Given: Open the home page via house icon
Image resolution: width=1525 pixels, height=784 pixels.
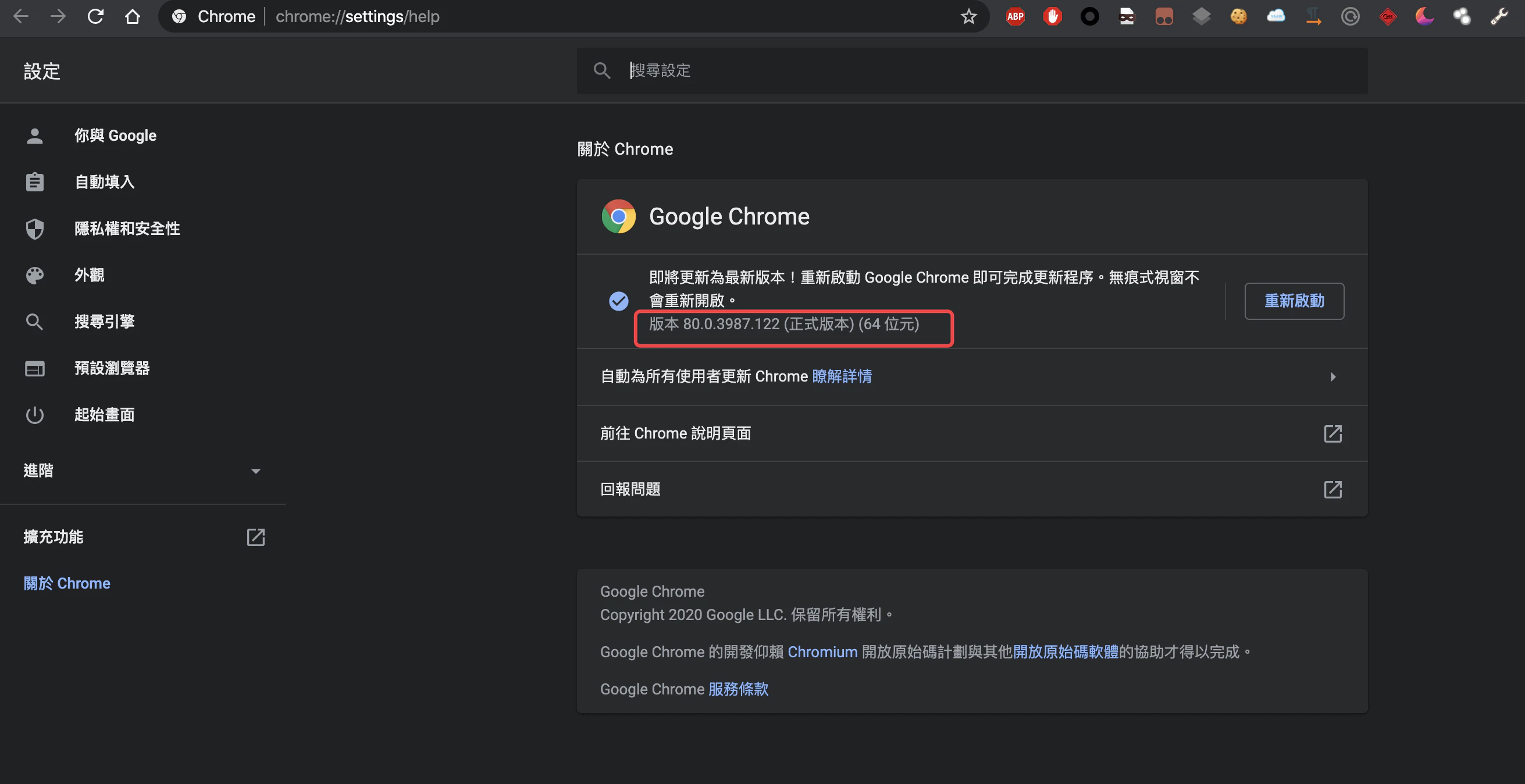Looking at the screenshot, I should [133, 16].
